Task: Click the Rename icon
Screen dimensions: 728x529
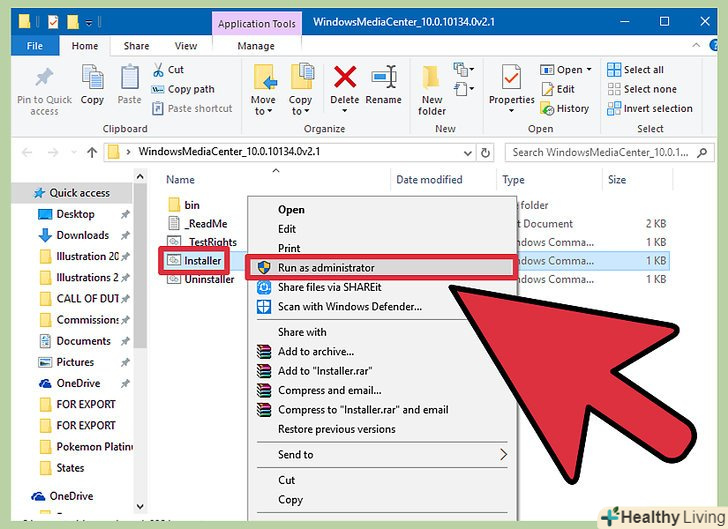Action: coord(384,77)
